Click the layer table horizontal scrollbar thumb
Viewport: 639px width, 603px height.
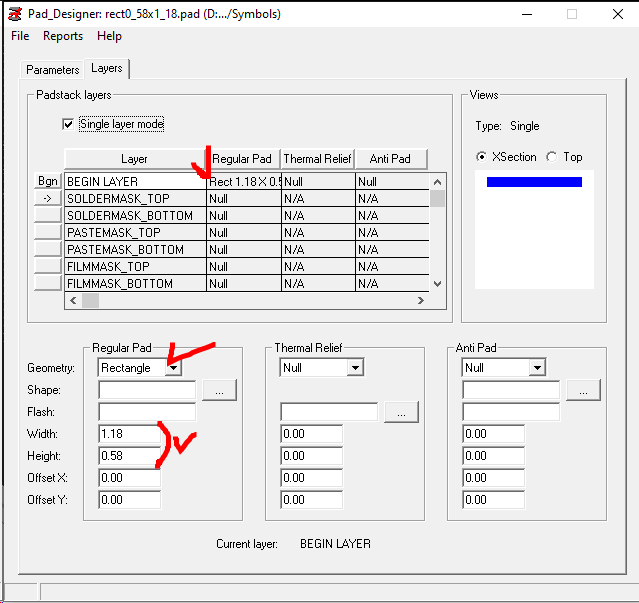(x=90, y=301)
